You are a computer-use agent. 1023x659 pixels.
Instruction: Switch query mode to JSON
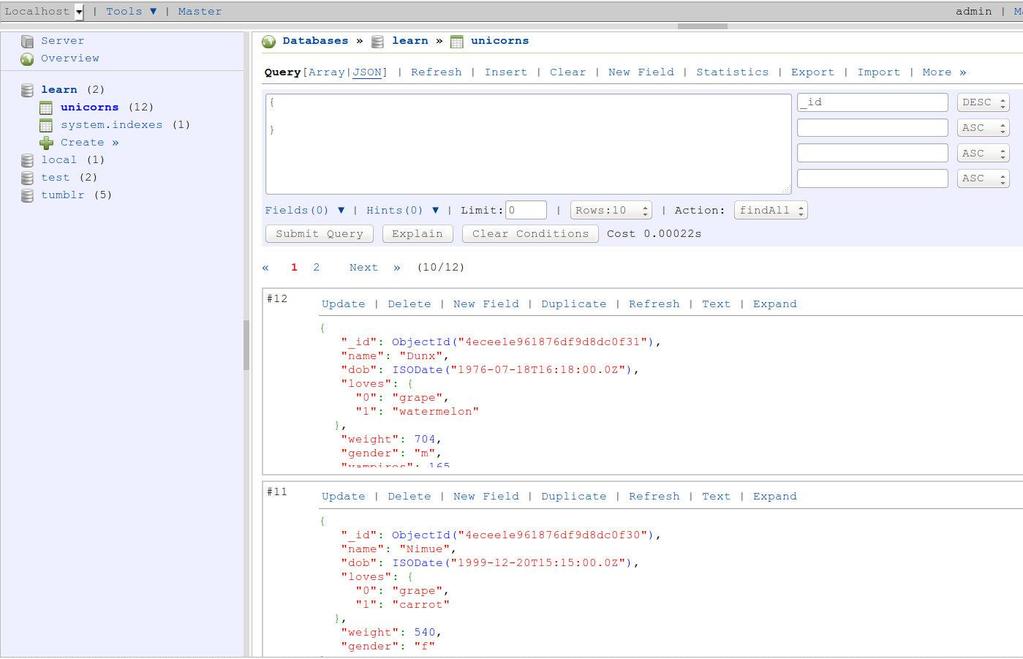click(x=367, y=72)
